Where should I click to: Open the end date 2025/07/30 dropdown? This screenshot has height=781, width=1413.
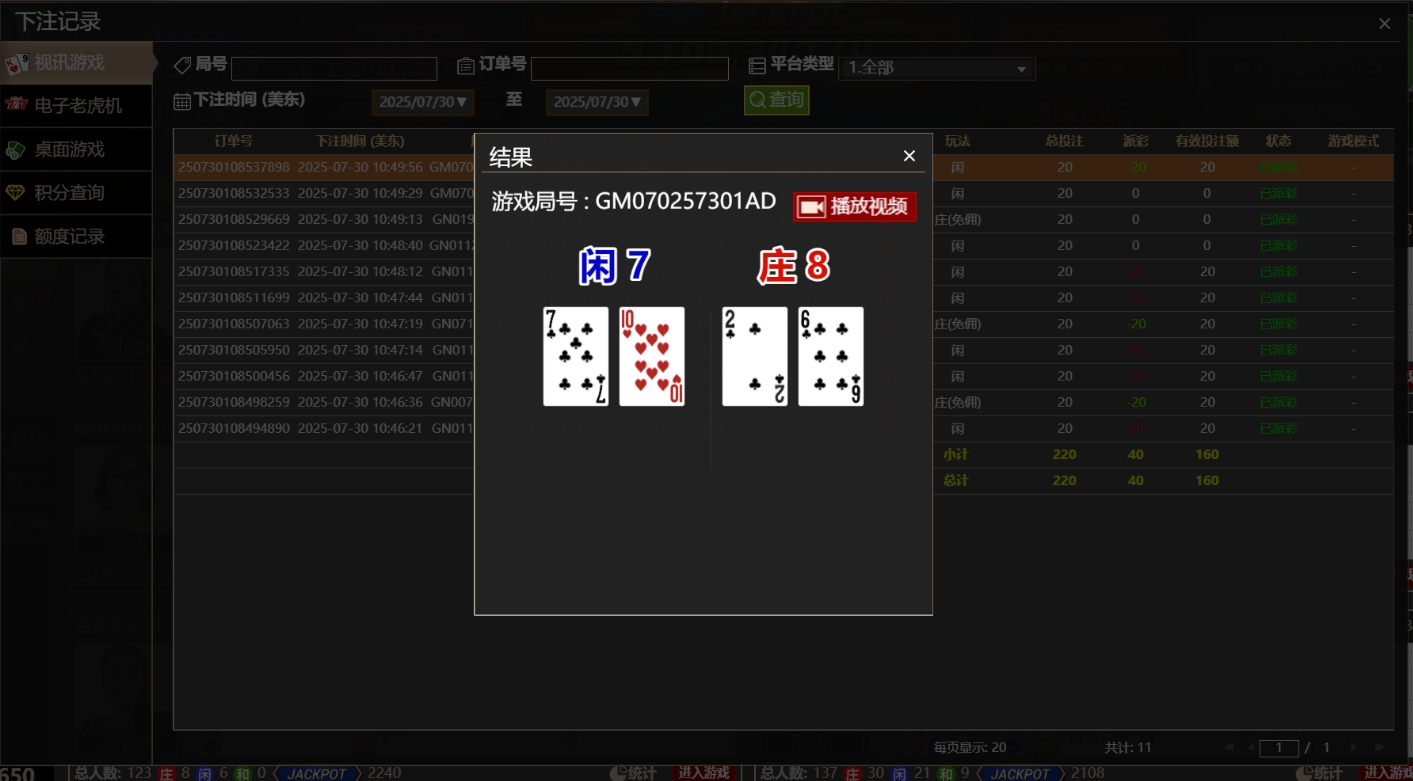click(597, 102)
